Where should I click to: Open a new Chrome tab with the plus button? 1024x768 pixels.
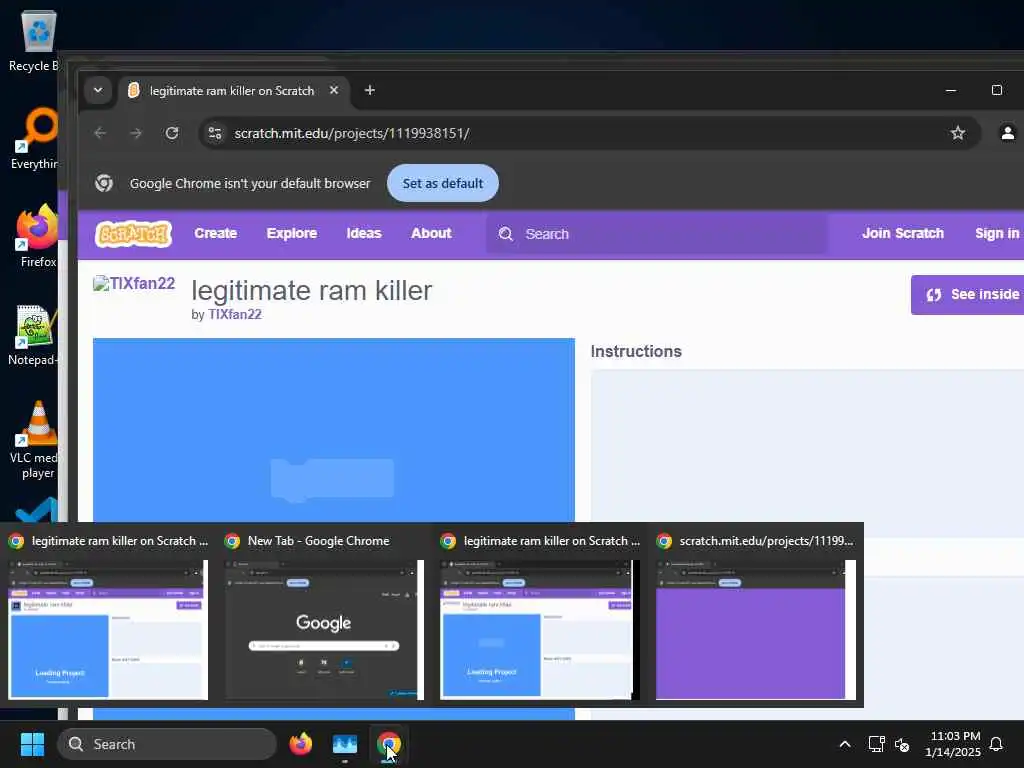tap(370, 90)
